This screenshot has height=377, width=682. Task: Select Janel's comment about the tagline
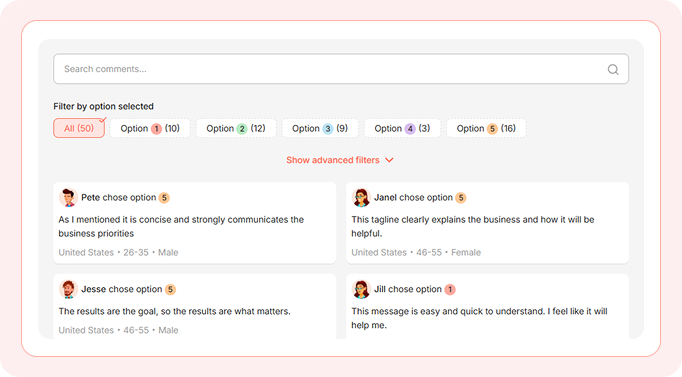[x=473, y=226]
